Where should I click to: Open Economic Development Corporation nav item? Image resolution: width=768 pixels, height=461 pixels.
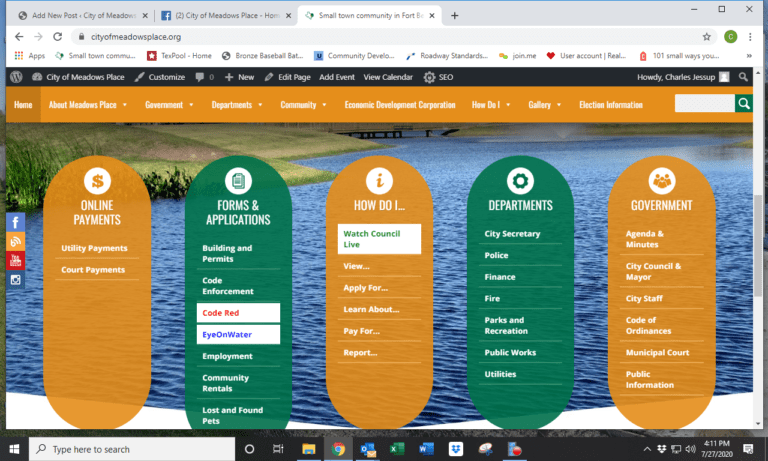coord(400,105)
